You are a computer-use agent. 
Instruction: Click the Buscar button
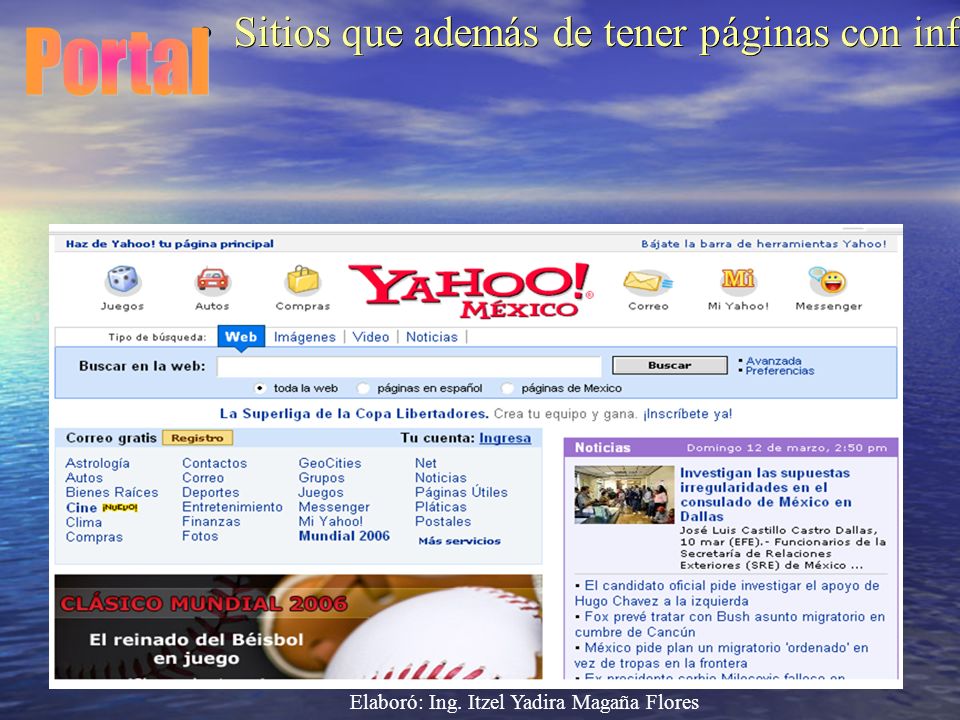(670, 366)
